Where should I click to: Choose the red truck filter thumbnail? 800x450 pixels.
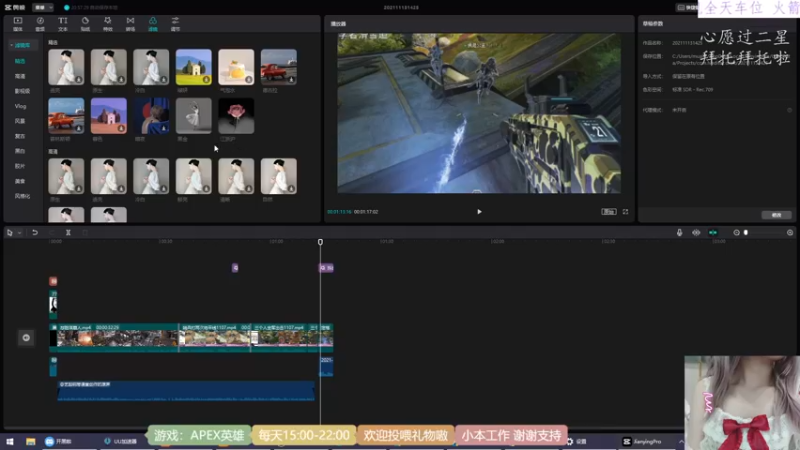click(x=279, y=67)
